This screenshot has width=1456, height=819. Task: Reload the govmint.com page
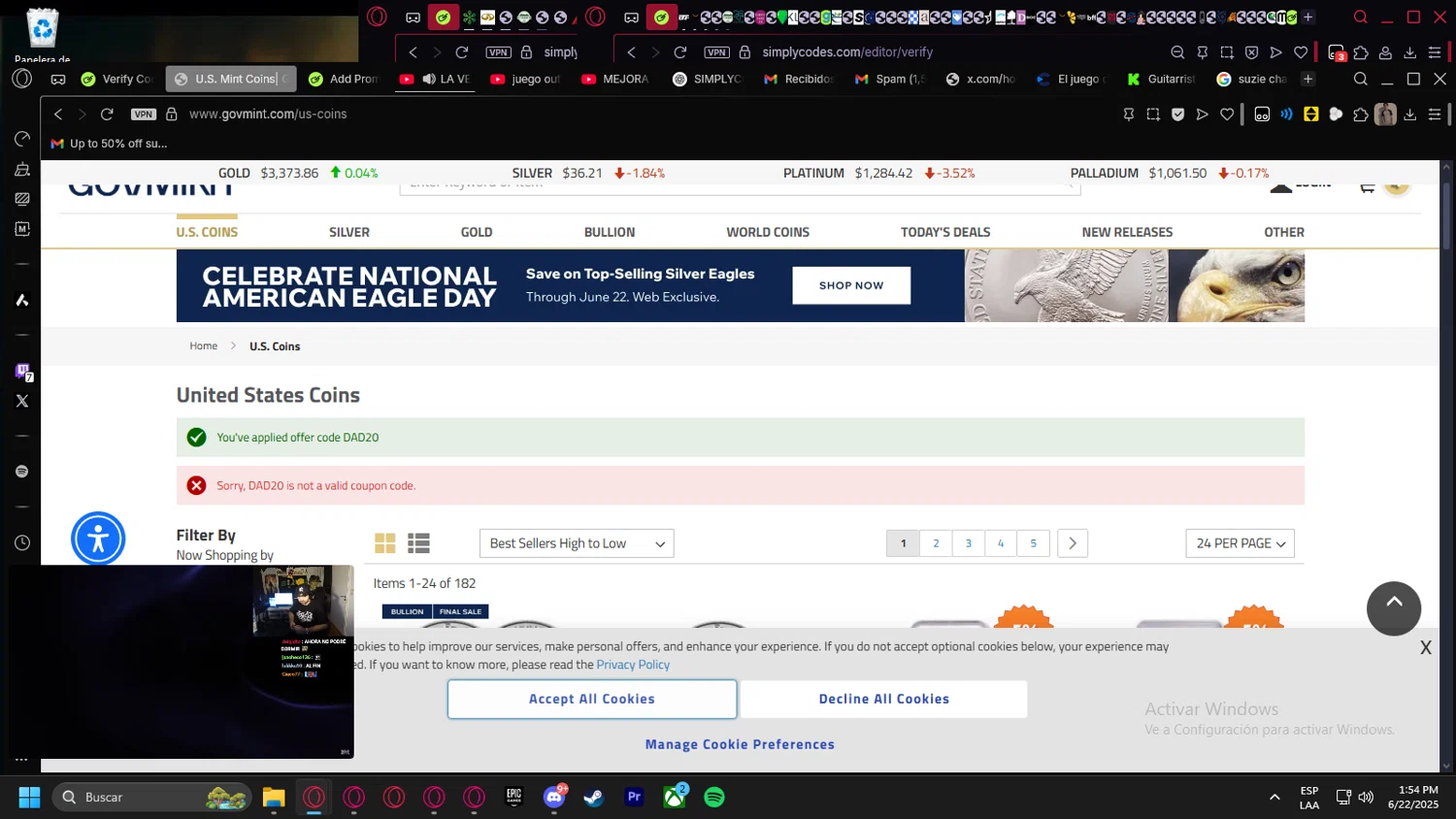pyautogui.click(x=107, y=115)
